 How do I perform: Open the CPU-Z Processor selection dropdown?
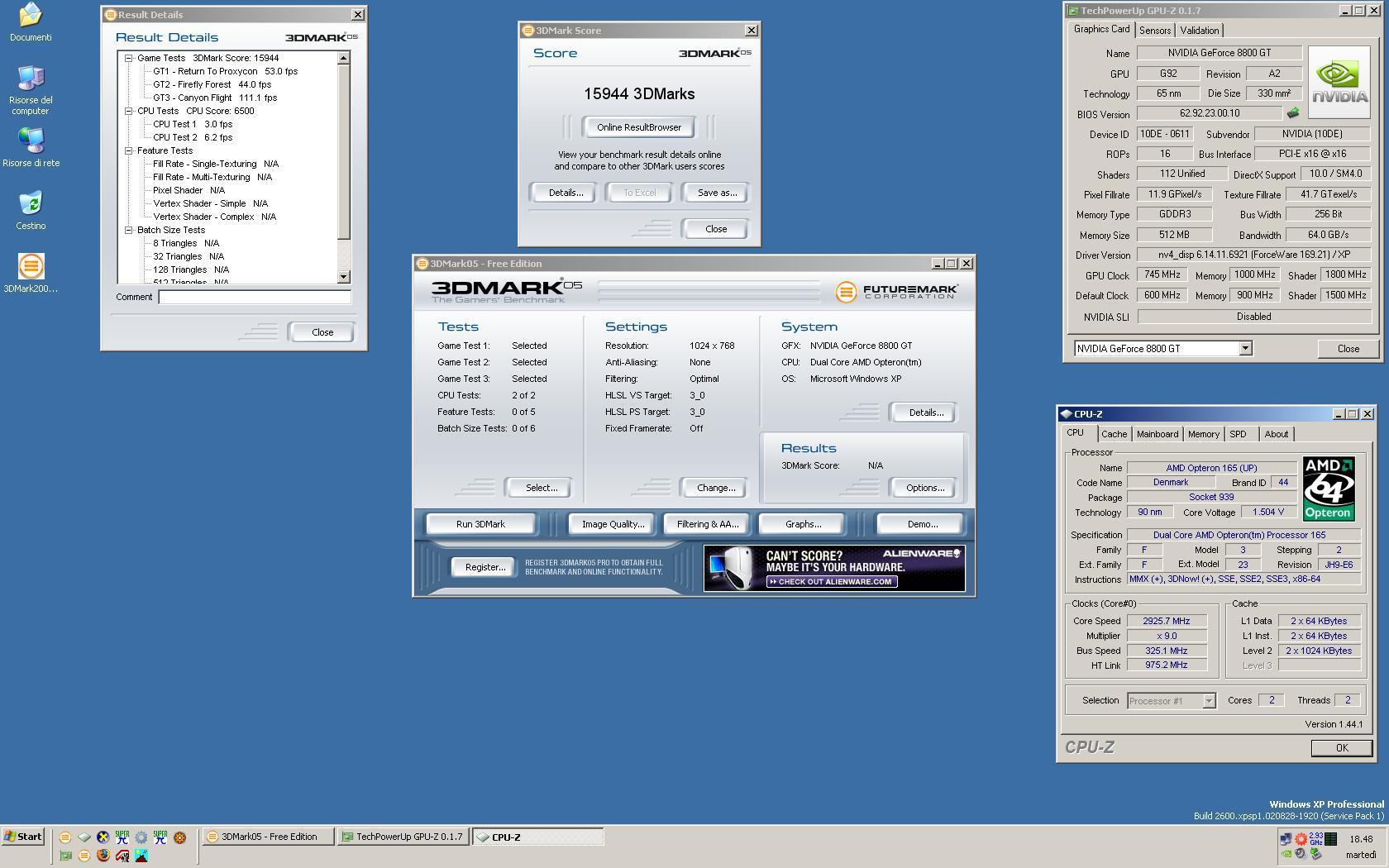pyautogui.click(x=1208, y=701)
